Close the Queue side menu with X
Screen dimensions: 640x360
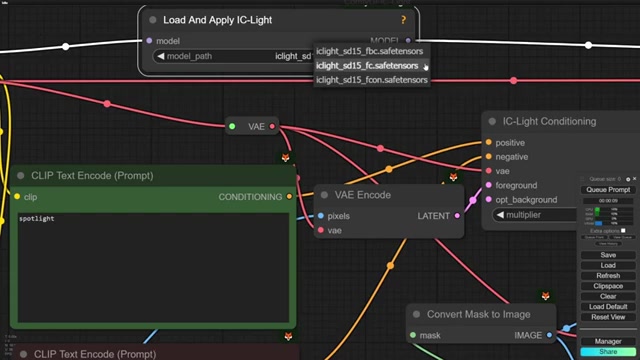click(634, 179)
